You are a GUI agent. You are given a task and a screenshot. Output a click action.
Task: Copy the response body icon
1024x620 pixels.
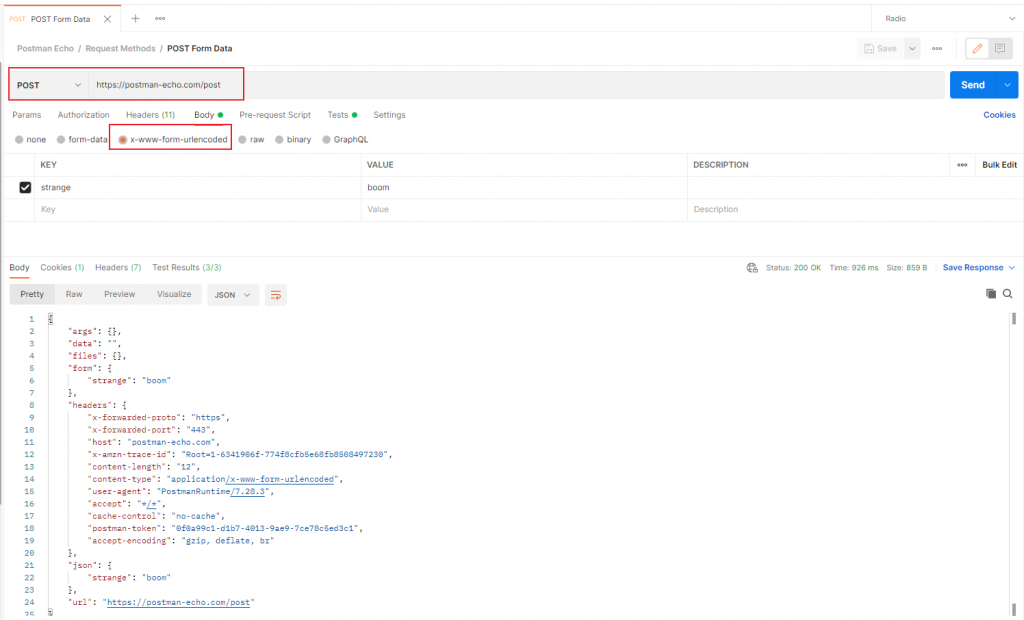tap(991, 294)
